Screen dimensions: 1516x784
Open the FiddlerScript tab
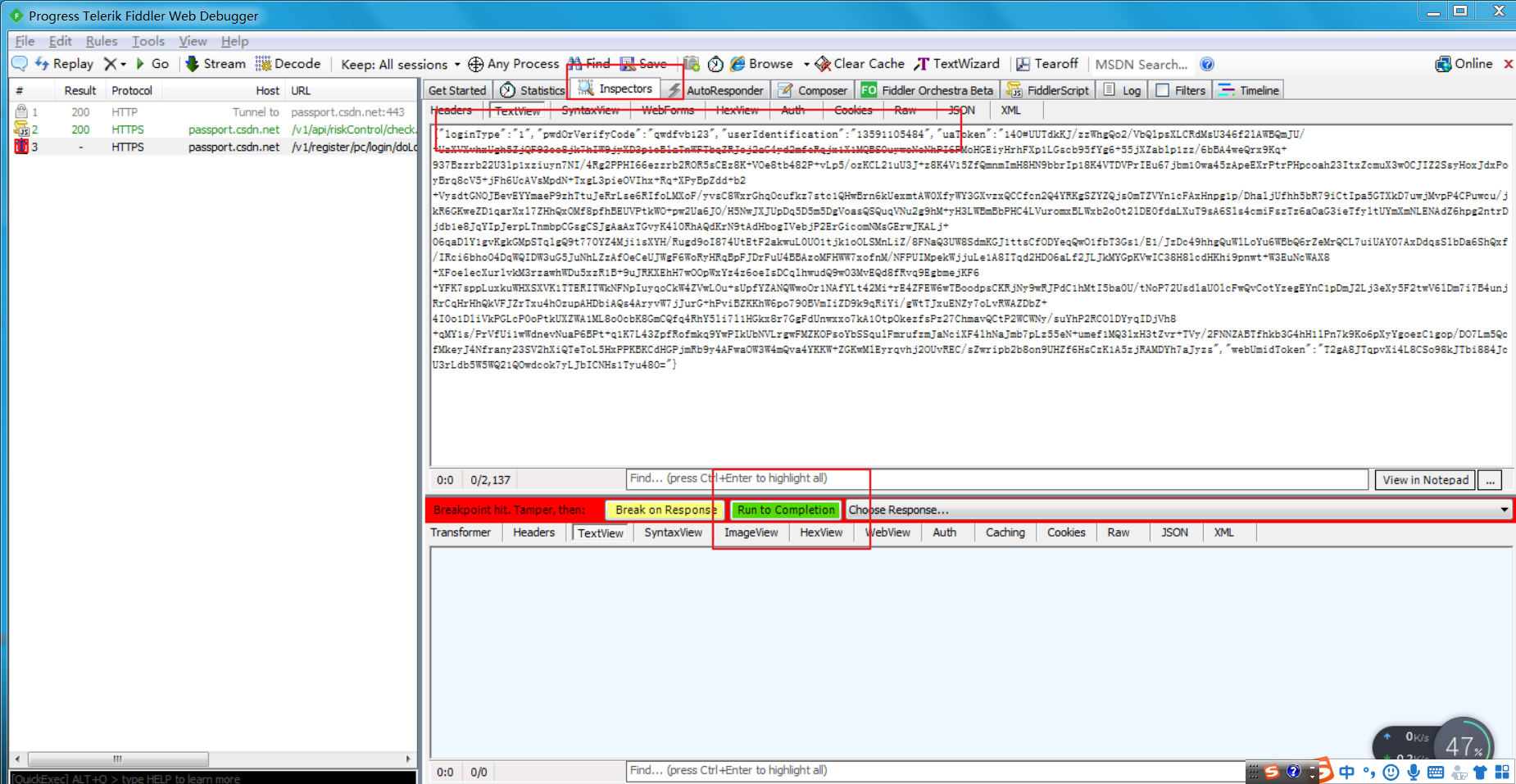(1048, 90)
